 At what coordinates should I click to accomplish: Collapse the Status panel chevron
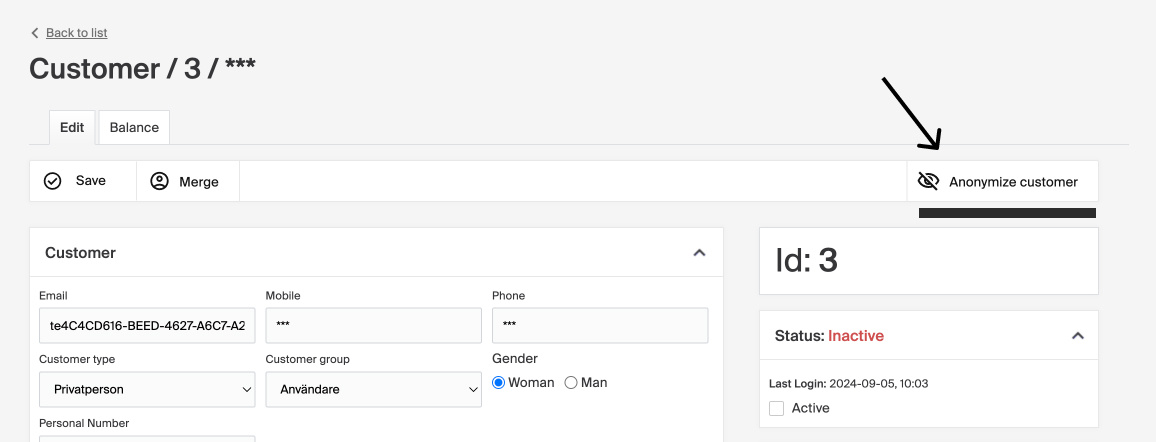(1077, 336)
